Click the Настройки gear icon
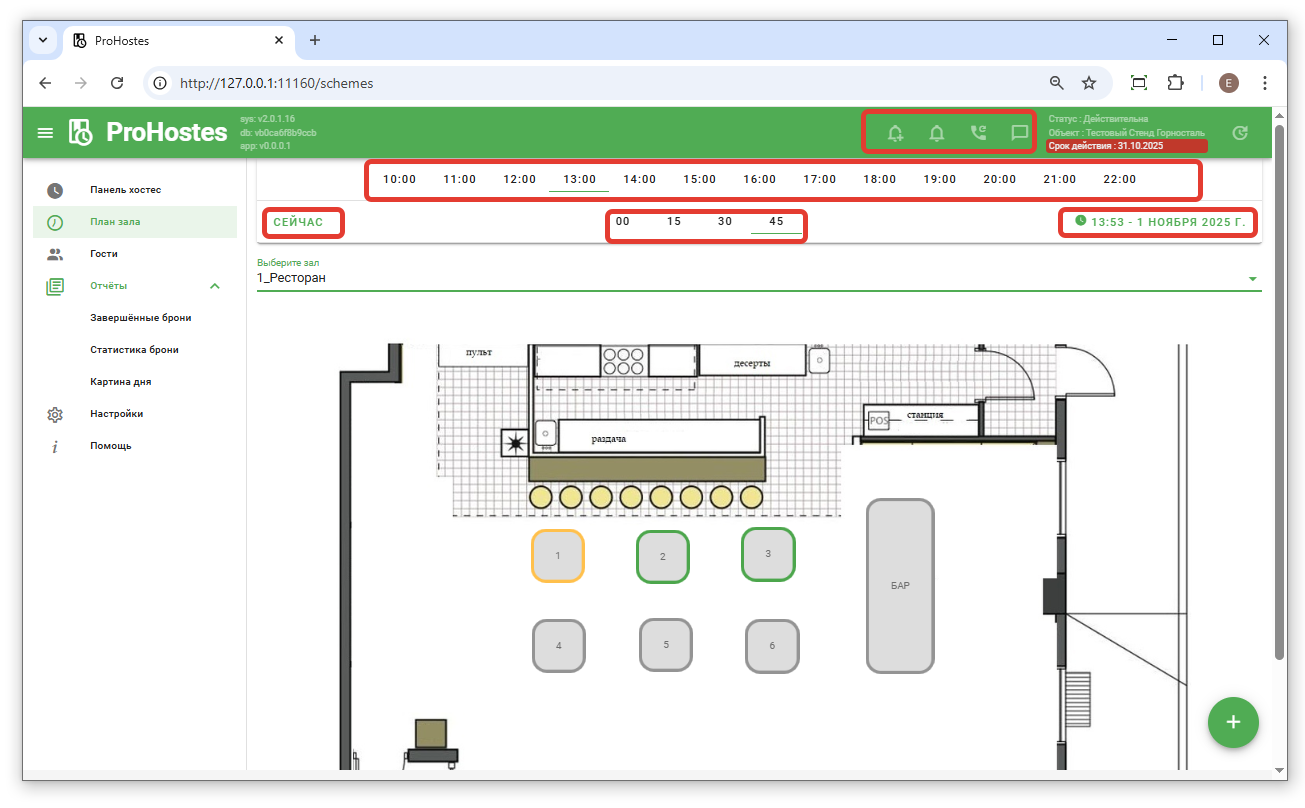This screenshot has height=808, width=1305. (x=55, y=414)
